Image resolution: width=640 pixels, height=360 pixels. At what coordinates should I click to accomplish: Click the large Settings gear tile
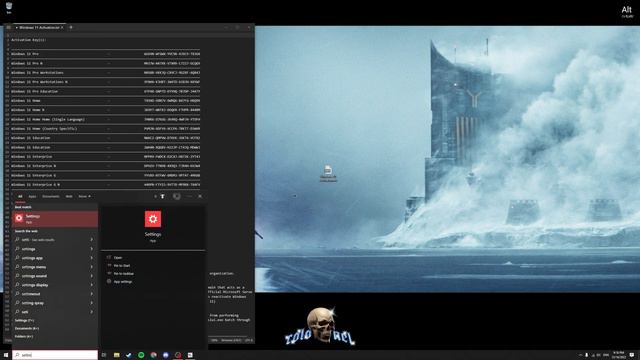point(153,219)
